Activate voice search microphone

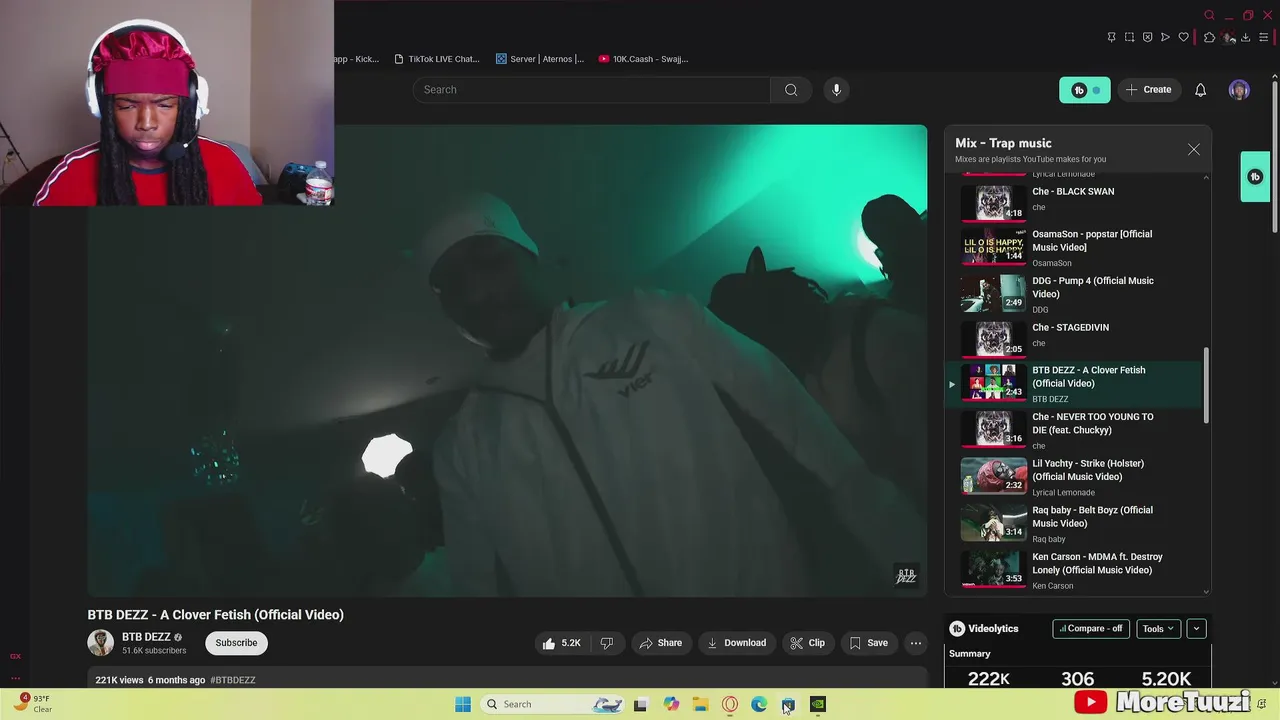coord(837,90)
